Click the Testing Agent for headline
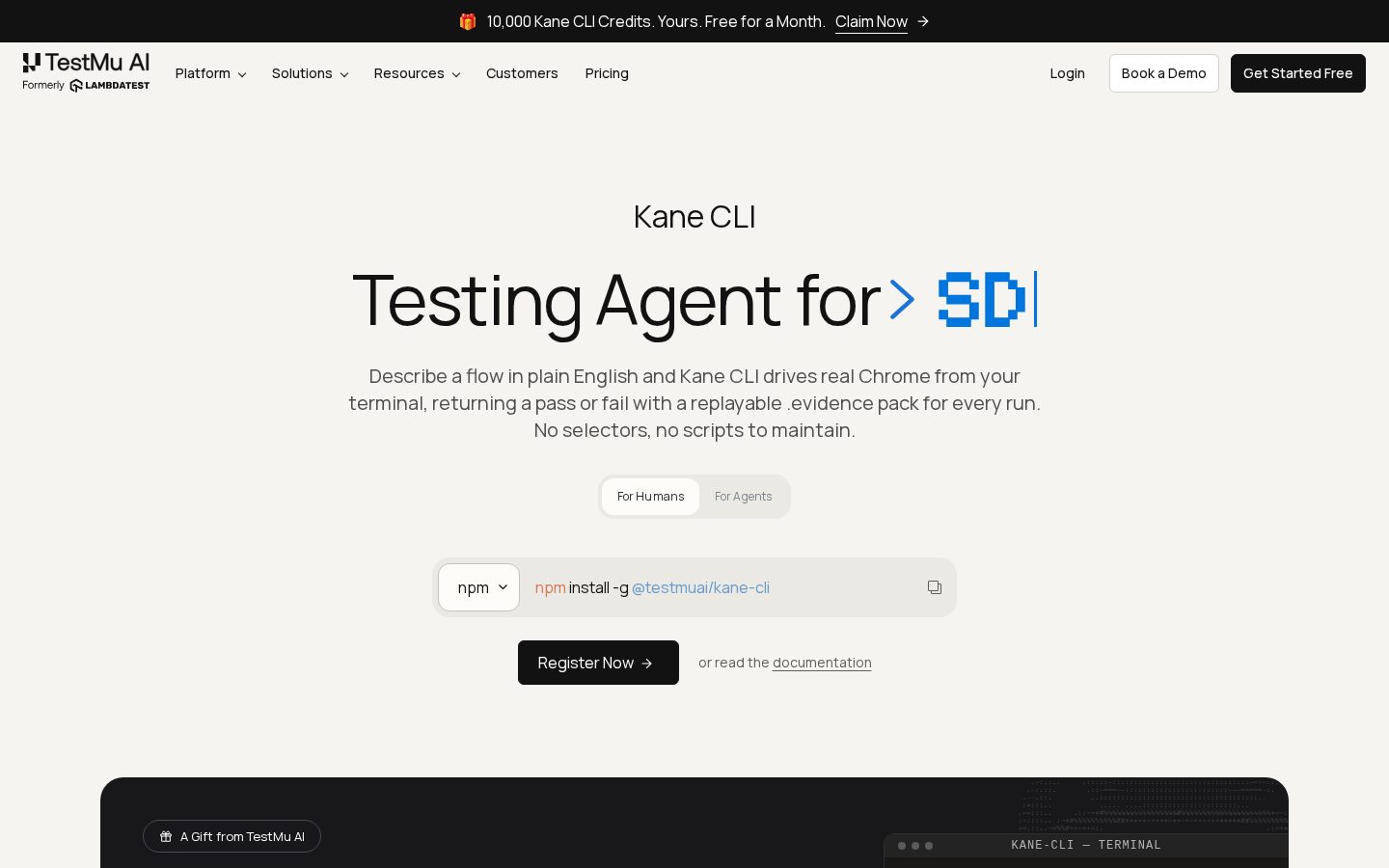 (616, 301)
